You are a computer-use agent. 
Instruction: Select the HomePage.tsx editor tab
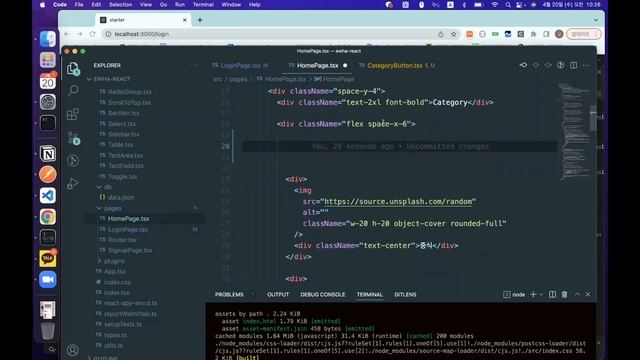click(x=318, y=65)
